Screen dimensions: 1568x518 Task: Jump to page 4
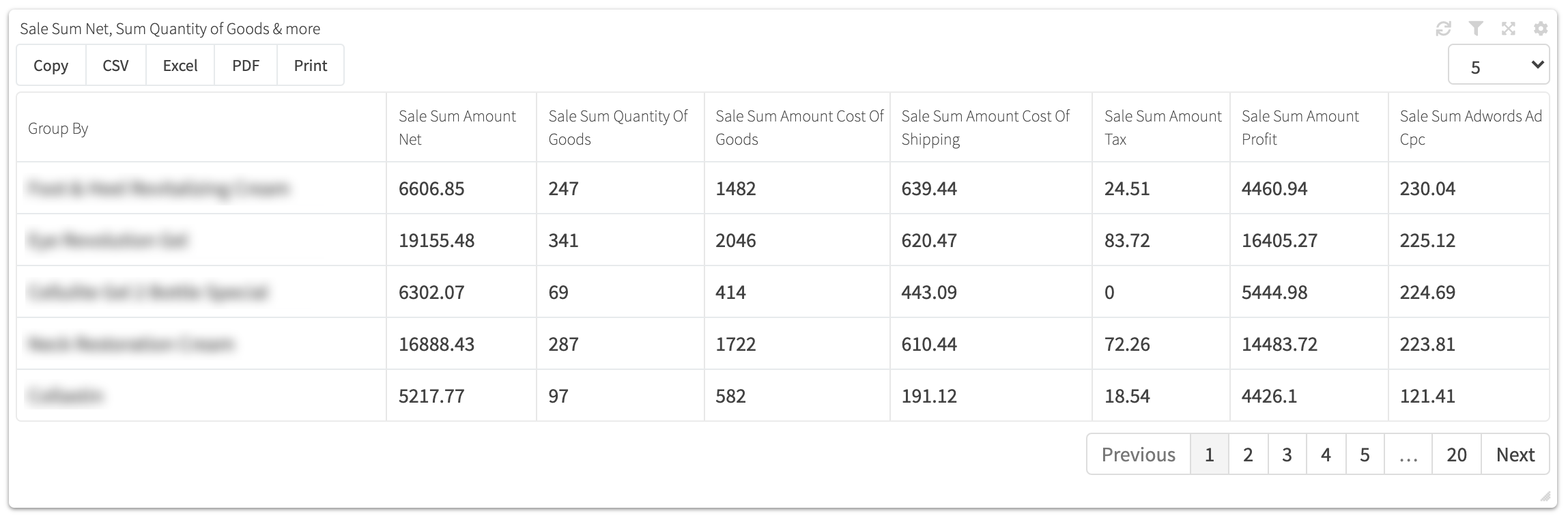(1326, 455)
